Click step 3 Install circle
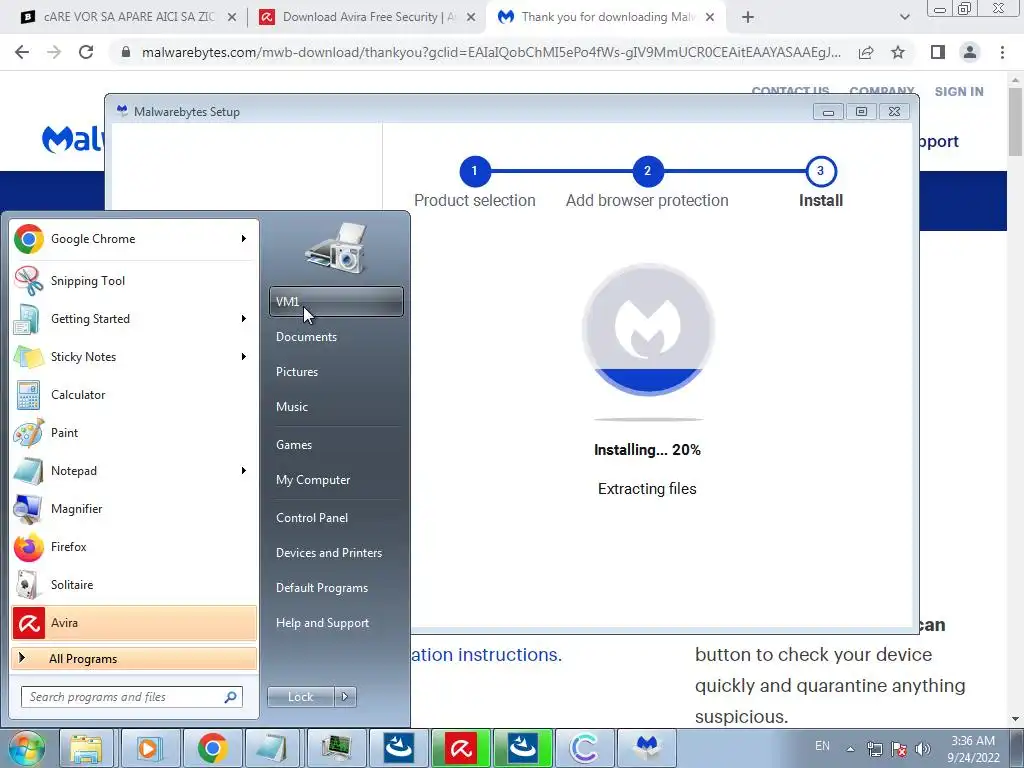Screen dimensions: 1024x768 click(821, 171)
